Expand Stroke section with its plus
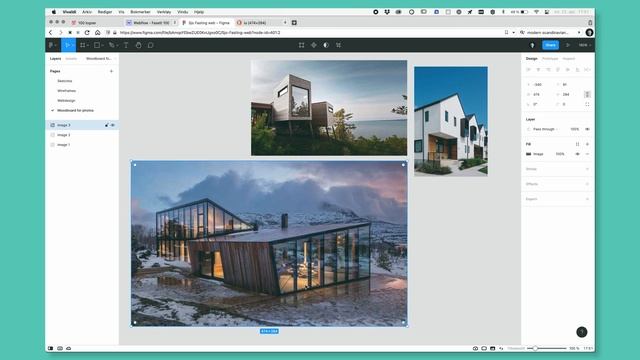The height and width of the screenshot is (360, 640). click(x=587, y=169)
